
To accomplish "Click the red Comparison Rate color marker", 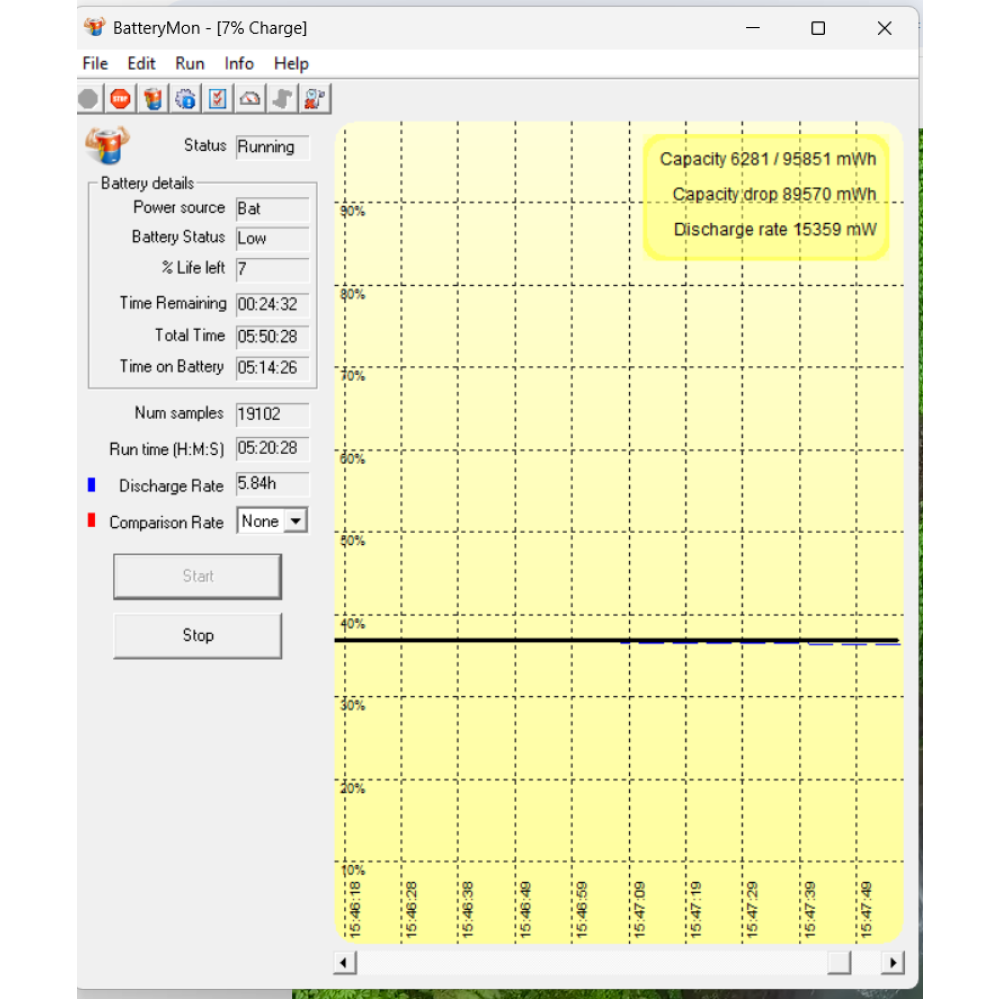I will pyautogui.click(x=92, y=521).
